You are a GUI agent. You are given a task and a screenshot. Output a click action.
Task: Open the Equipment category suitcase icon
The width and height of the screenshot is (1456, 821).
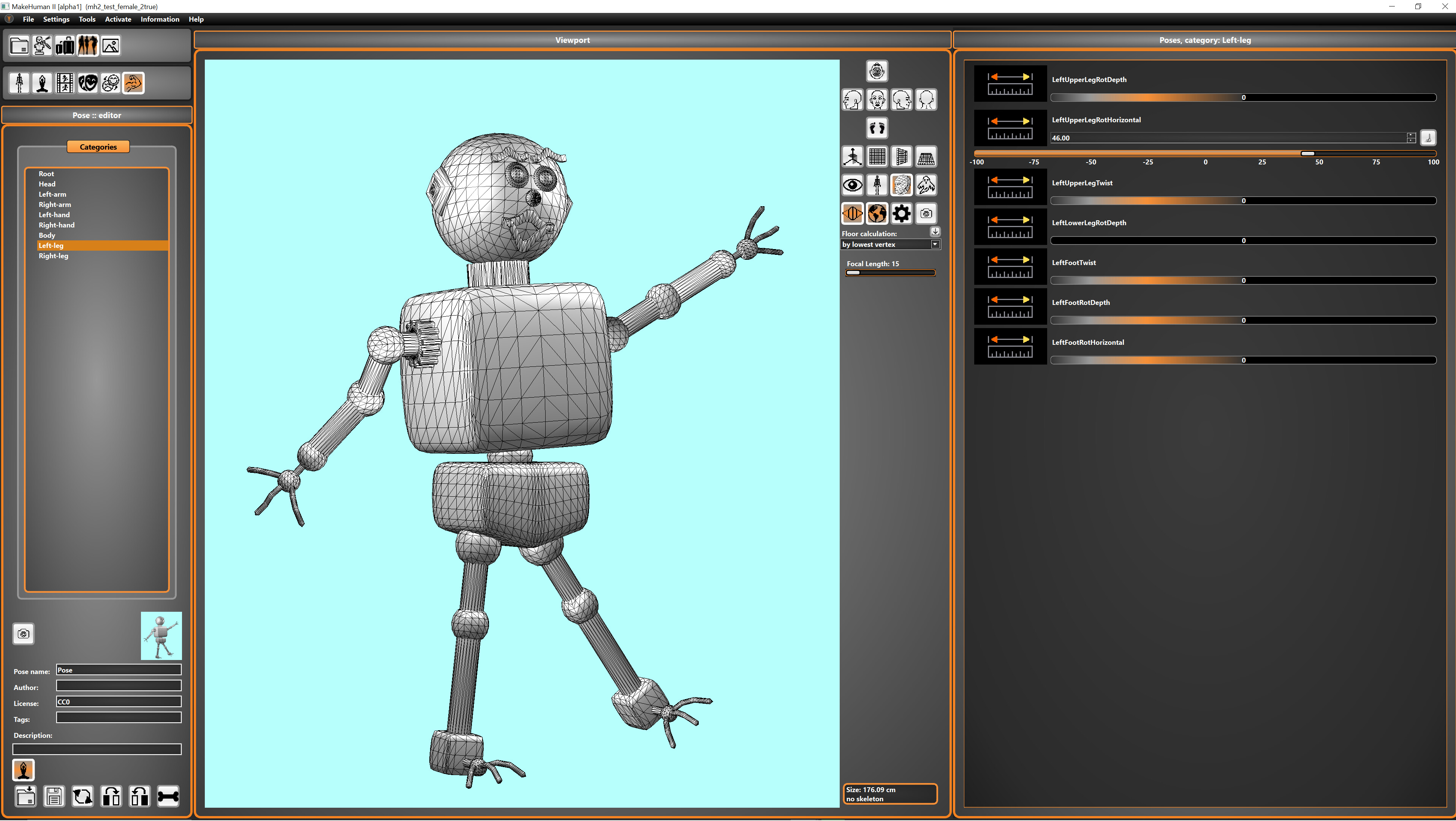tap(65, 45)
